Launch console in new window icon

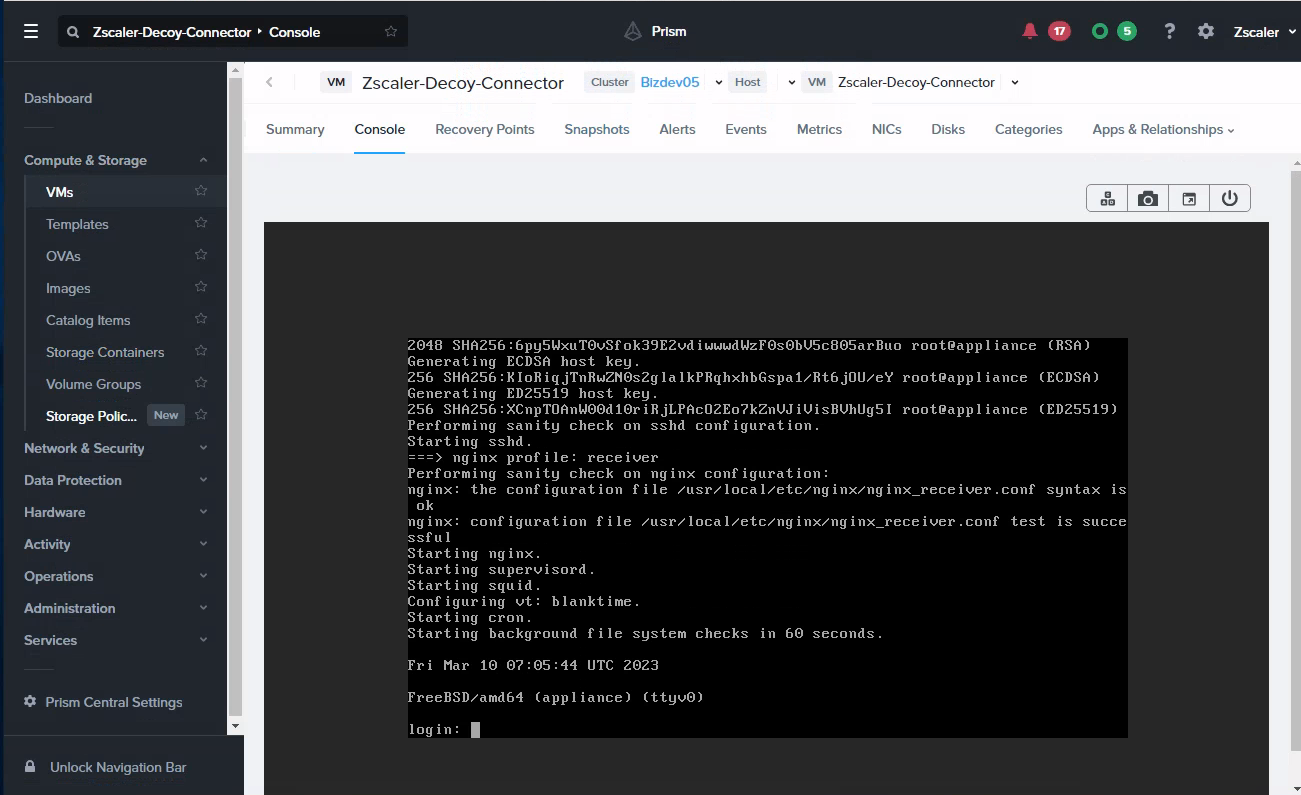1189,197
